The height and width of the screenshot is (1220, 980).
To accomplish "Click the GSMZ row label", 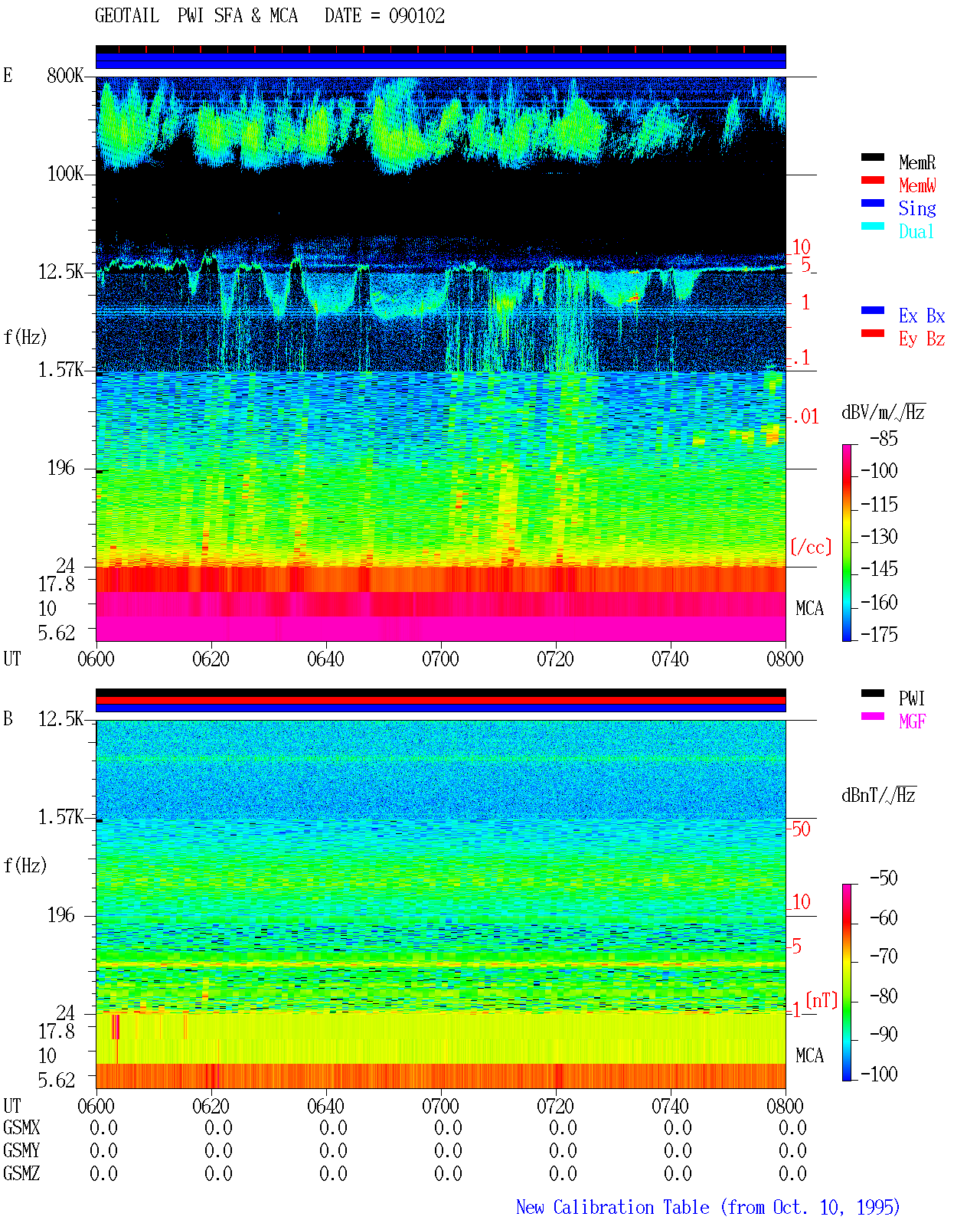I will coord(21,1174).
